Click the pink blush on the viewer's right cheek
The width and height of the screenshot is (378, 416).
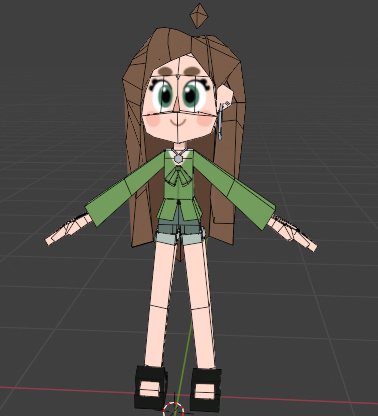tap(206, 120)
